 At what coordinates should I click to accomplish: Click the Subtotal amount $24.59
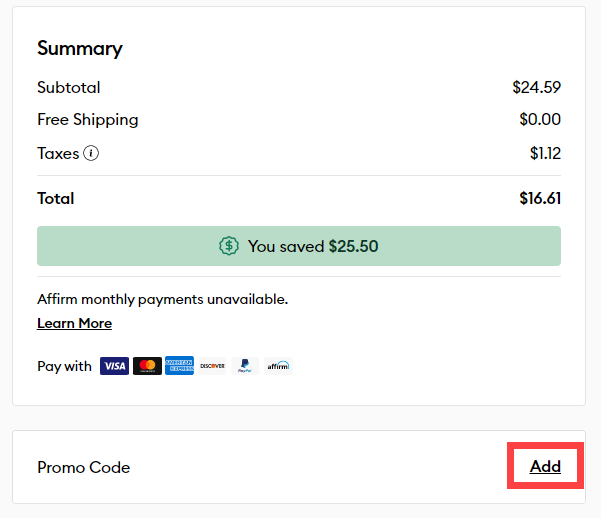click(x=536, y=88)
